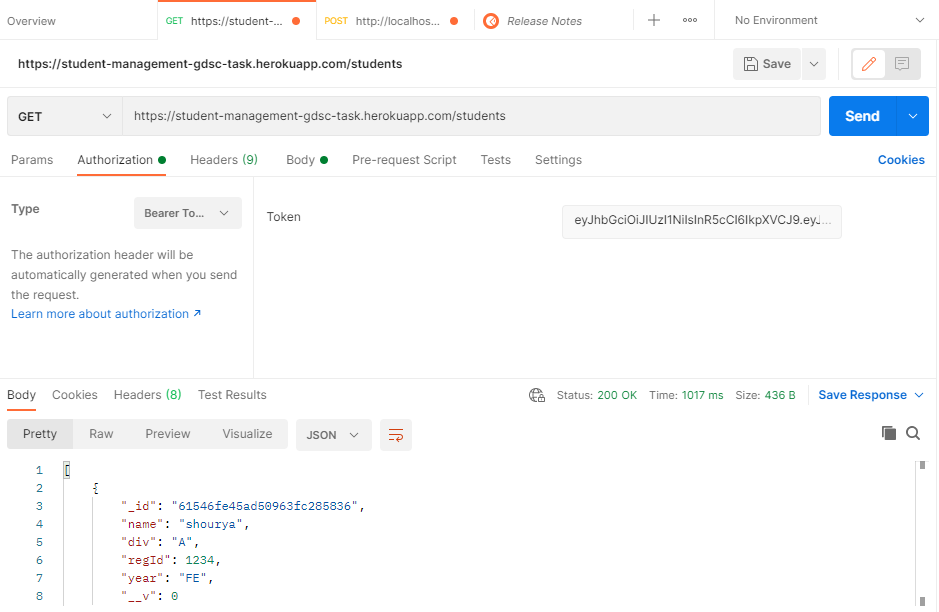Click the edit pencil icon
Image resolution: width=939 pixels, height=612 pixels.
(x=869, y=63)
